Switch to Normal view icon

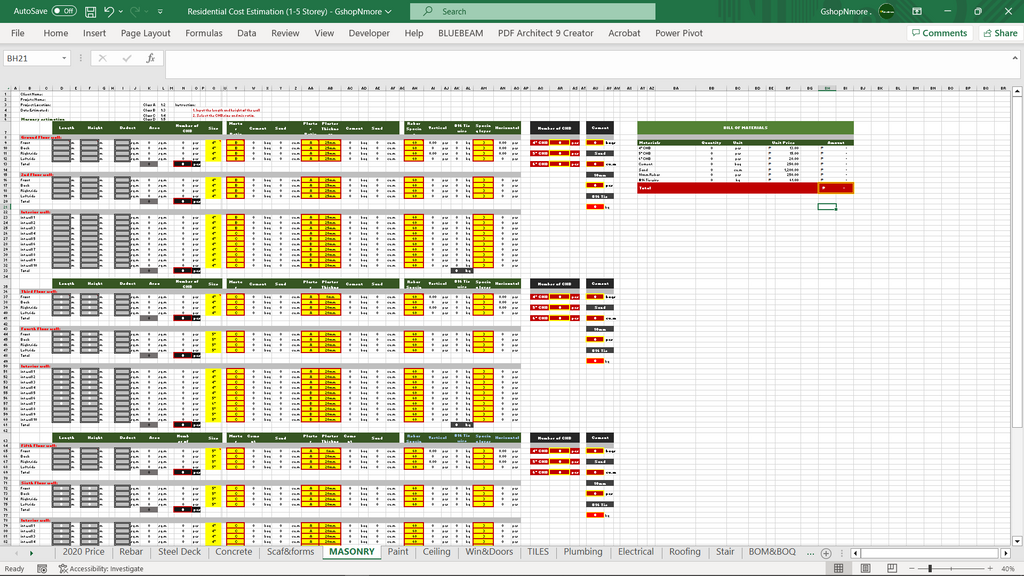839,569
